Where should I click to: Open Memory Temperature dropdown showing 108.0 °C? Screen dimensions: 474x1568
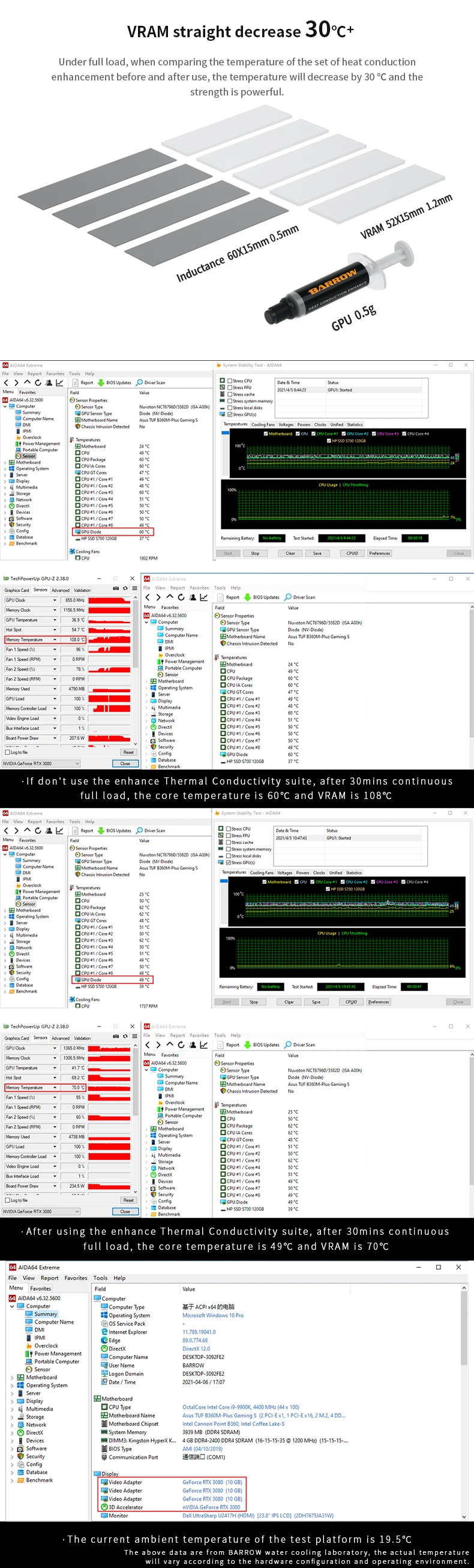55,640
